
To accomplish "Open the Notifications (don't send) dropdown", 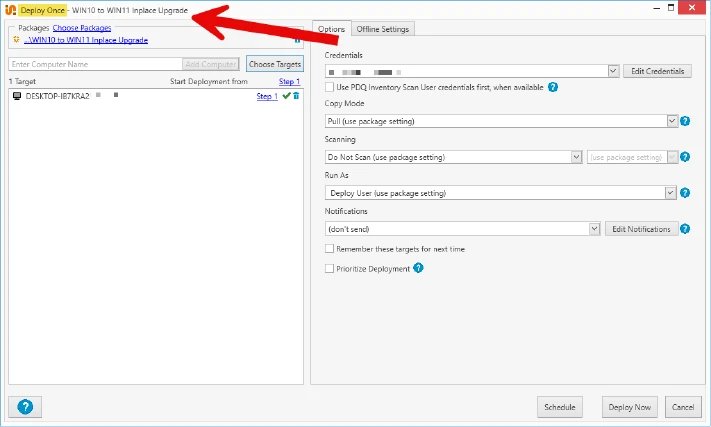I will [594, 229].
